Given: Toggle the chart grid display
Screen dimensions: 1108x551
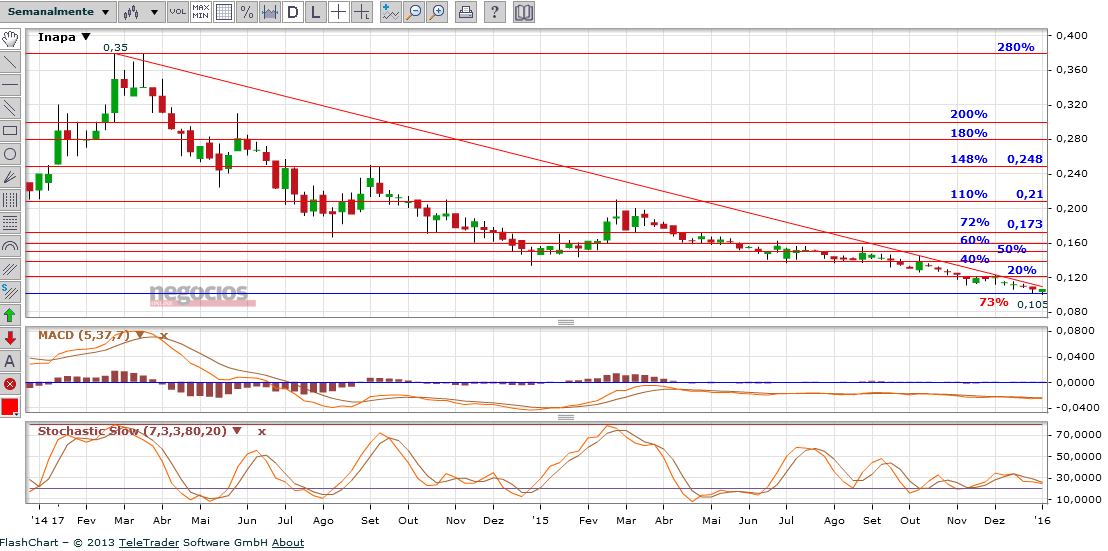Looking at the screenshot, I should 223,12.
